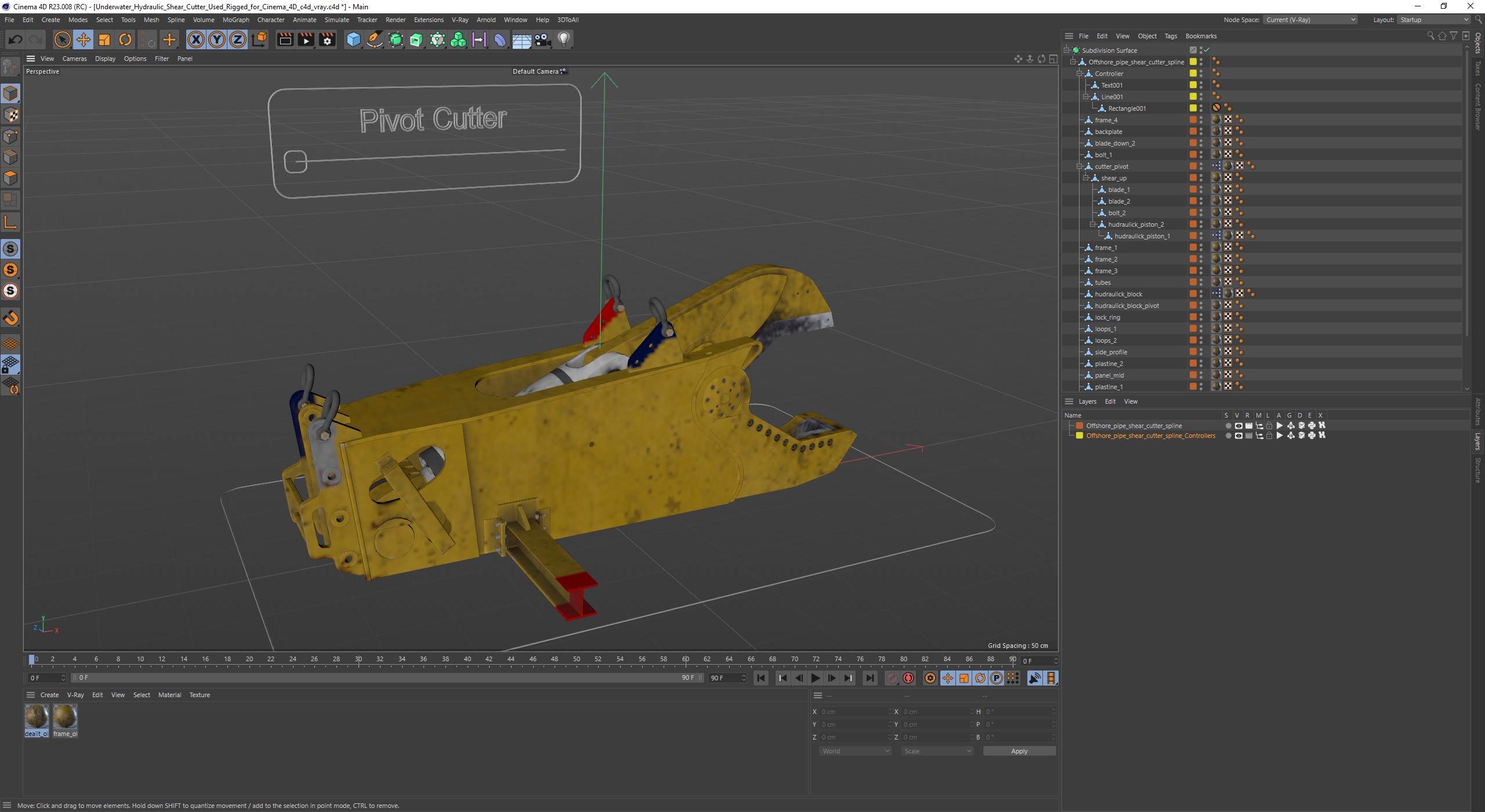Screen dimensions: 1485x812
Task: Collapse the Subdivision Surface tree node
Action: click(x=1067, y=50)
